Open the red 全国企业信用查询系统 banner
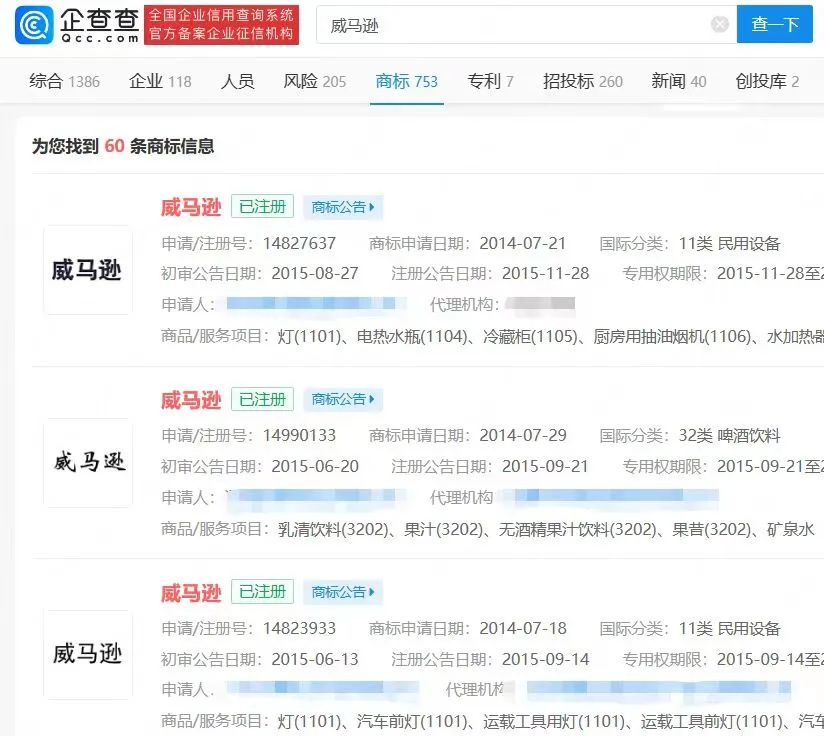This screenshot has width=824, height=736. tap(221, 25)
